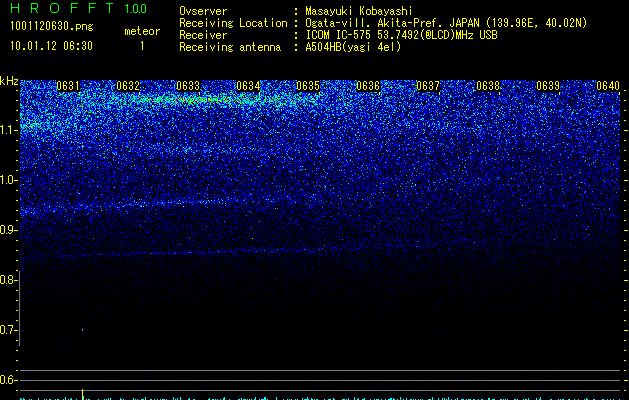629x400 pixels.
Task: Click the meteor count value 1
Action: (x=142, y=46)
